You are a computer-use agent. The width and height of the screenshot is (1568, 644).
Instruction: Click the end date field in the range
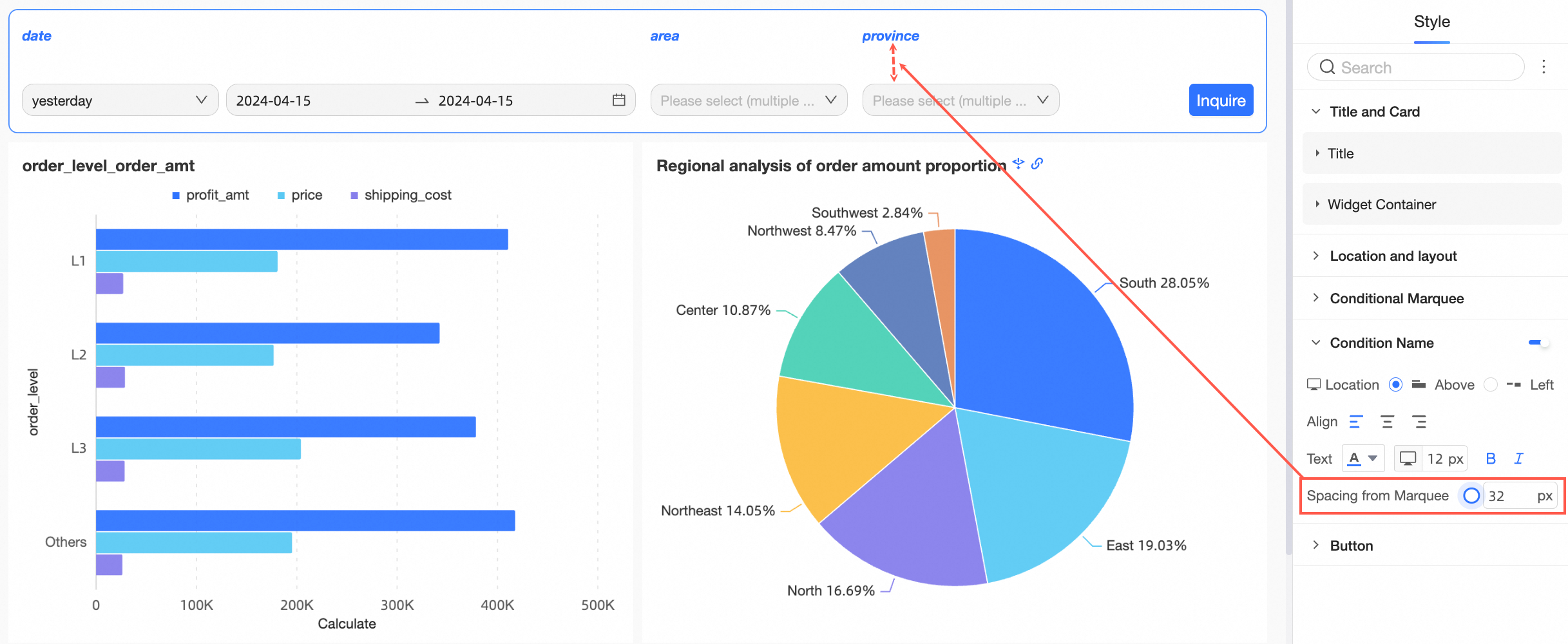476,100
